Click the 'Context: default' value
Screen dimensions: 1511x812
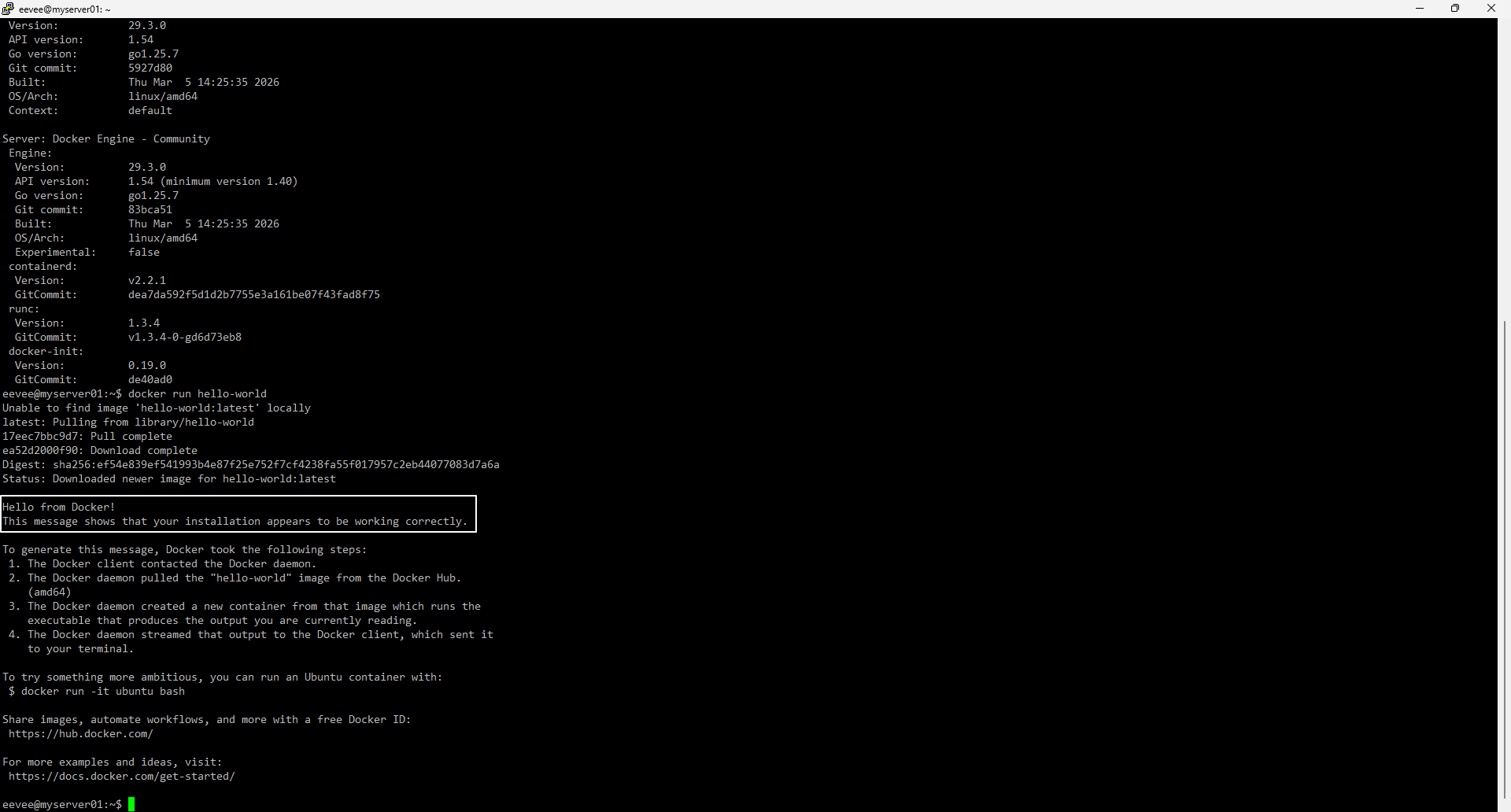coord(150,110)
